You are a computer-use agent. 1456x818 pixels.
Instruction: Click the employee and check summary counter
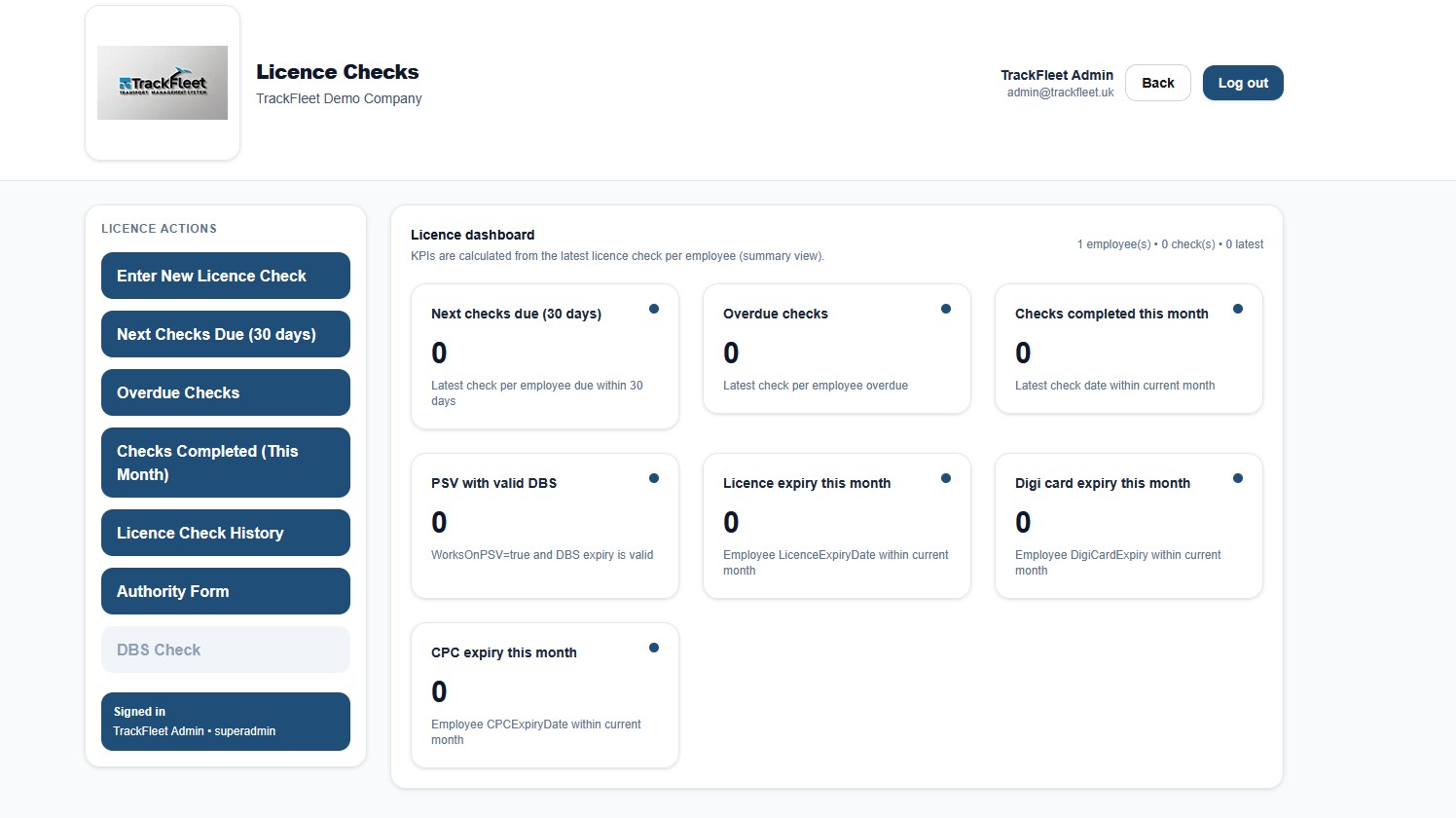coord(1170,244)
